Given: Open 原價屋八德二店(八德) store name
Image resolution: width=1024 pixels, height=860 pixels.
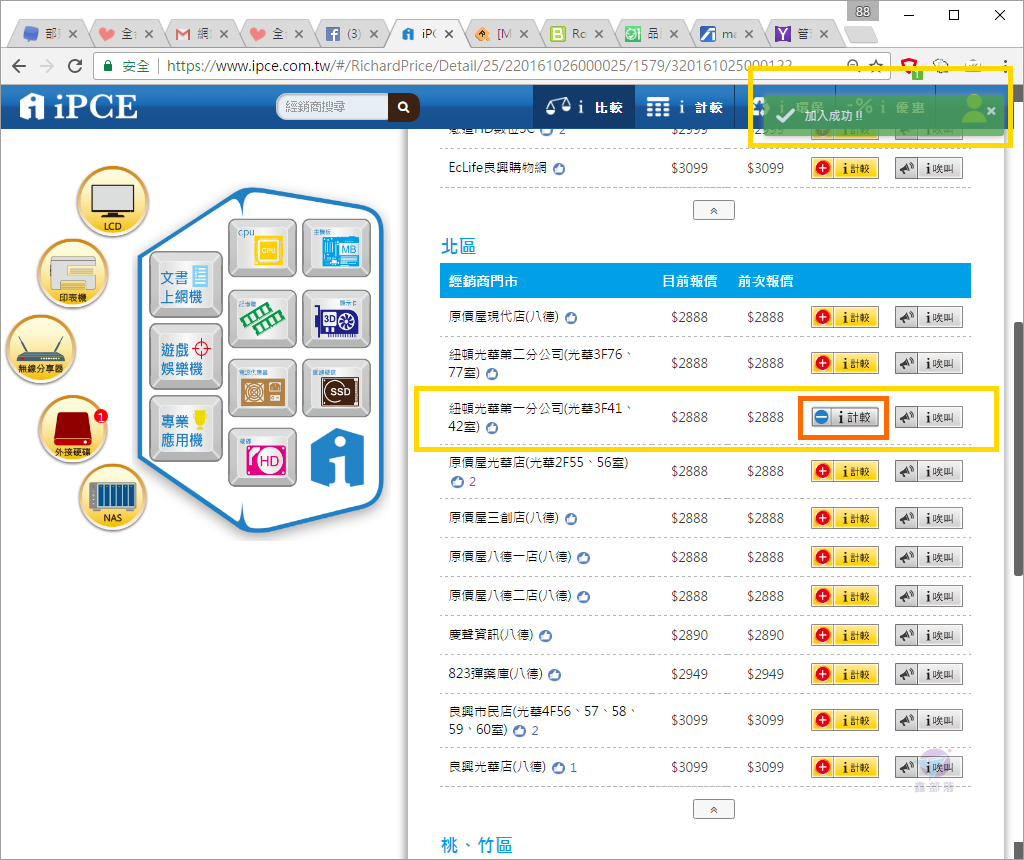Looking at the screenshot, I should click(510, 596).
